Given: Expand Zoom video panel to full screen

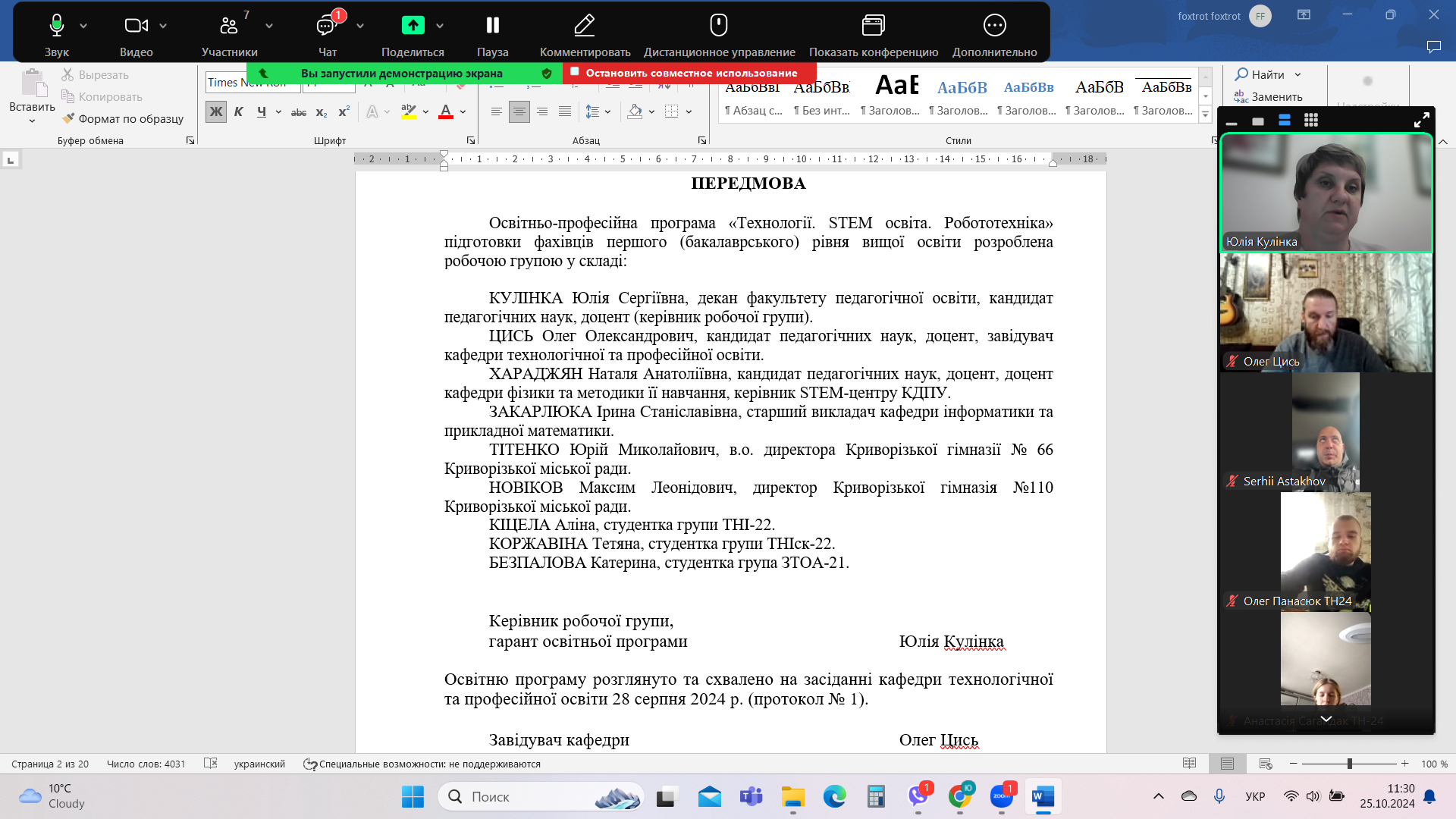Looking at the screenshot, I should pos(1422,120).
